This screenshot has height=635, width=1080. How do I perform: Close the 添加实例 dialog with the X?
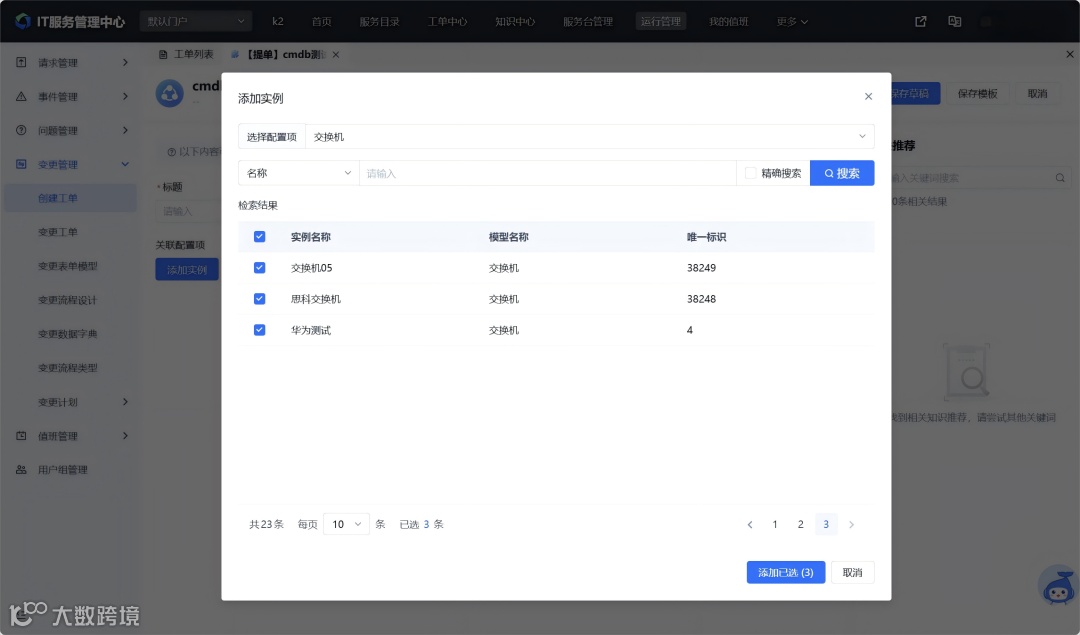pyautogui.click(x=869, y=96)
